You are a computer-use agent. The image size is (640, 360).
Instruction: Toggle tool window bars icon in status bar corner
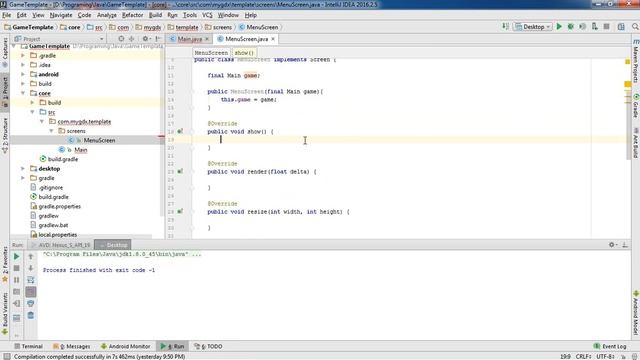[7, 356]
